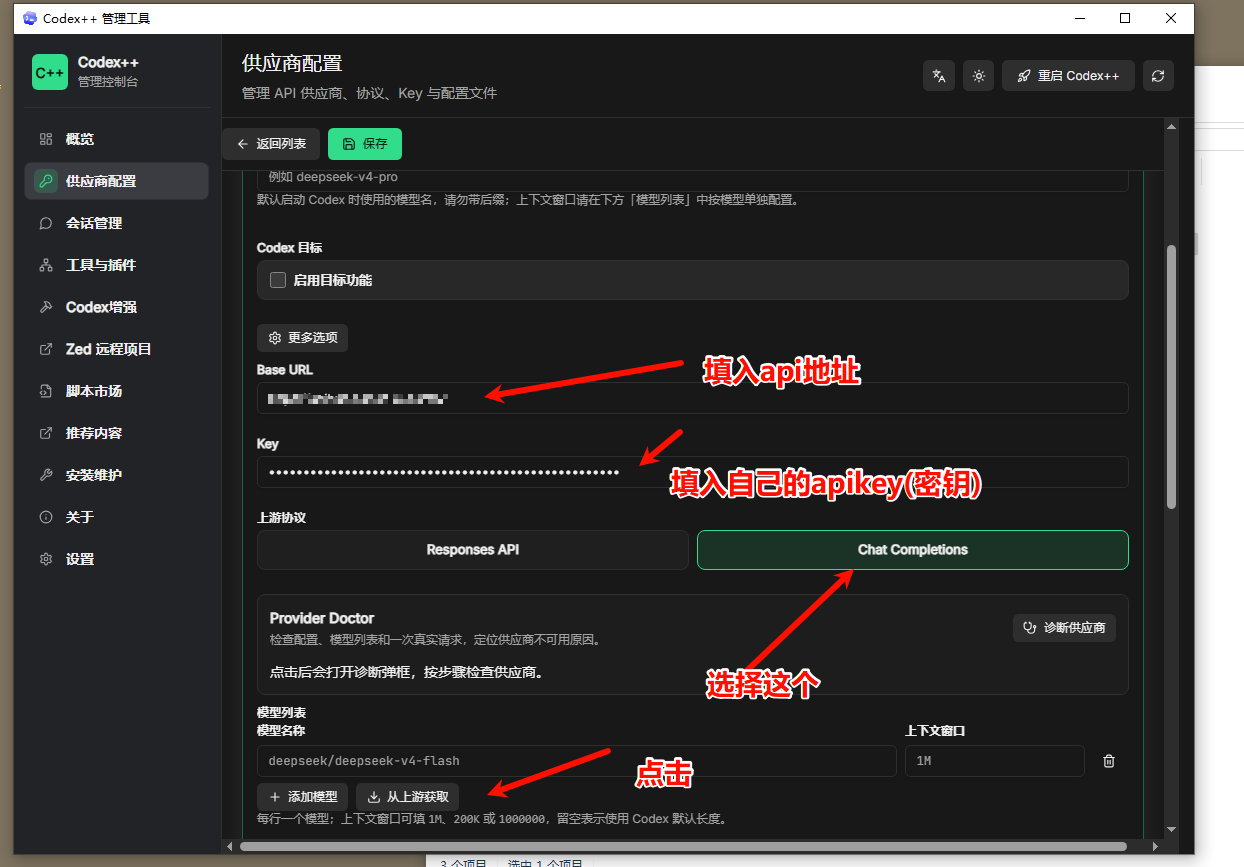Save the provider config with 保存

click(365, 144)
